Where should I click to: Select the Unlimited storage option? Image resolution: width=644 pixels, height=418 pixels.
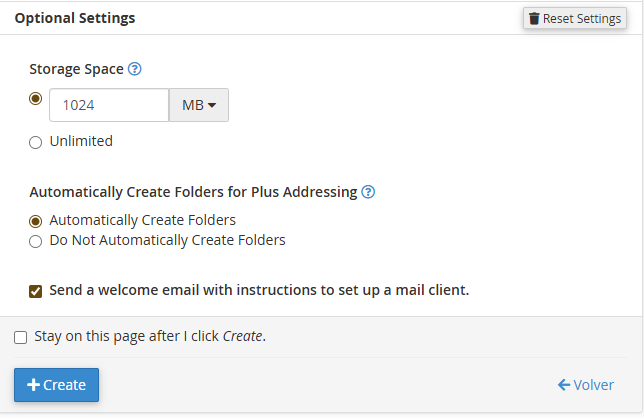click(36, 142)
